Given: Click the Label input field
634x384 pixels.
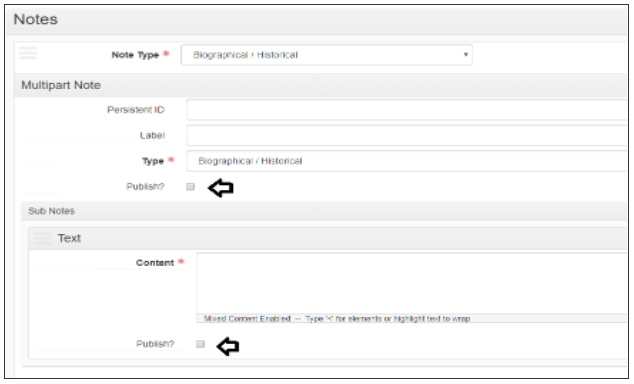Looking at the screenshot, I should coord(407,135).
